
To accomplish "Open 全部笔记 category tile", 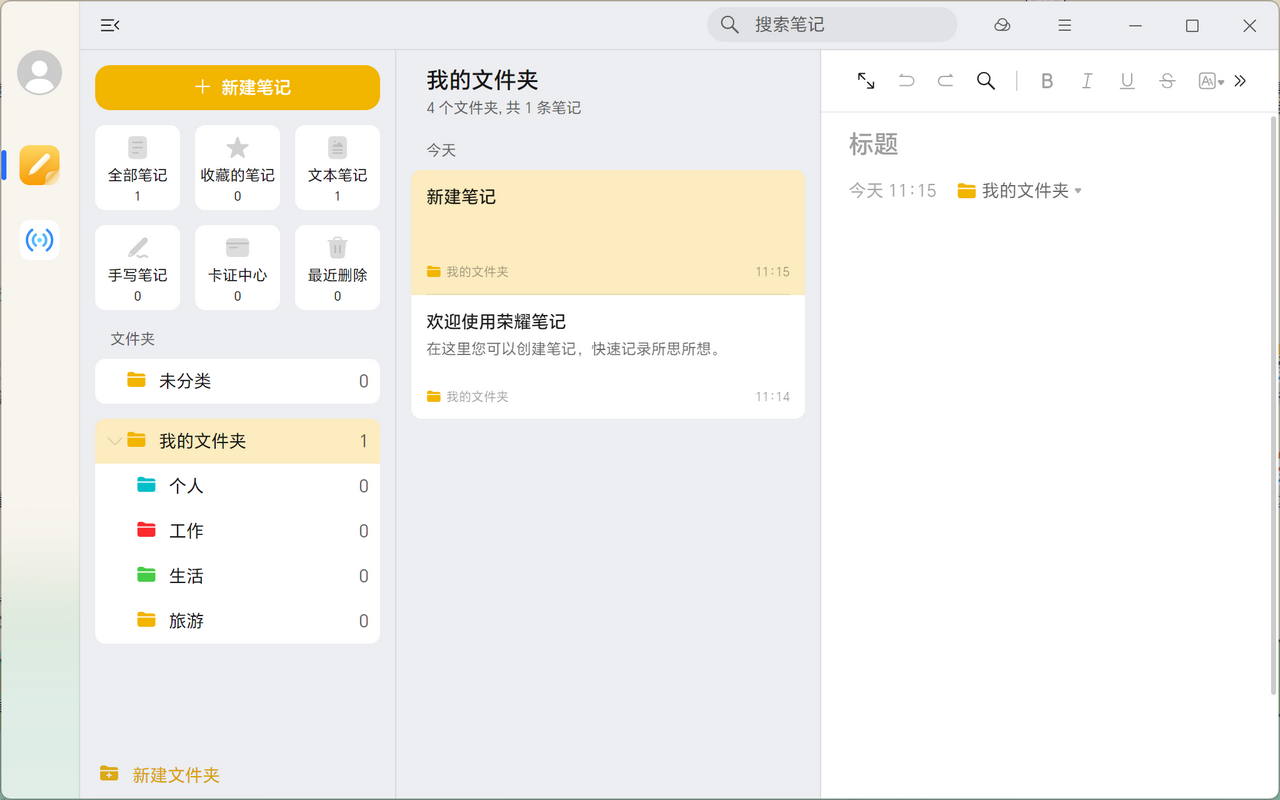I will point(138,167).
